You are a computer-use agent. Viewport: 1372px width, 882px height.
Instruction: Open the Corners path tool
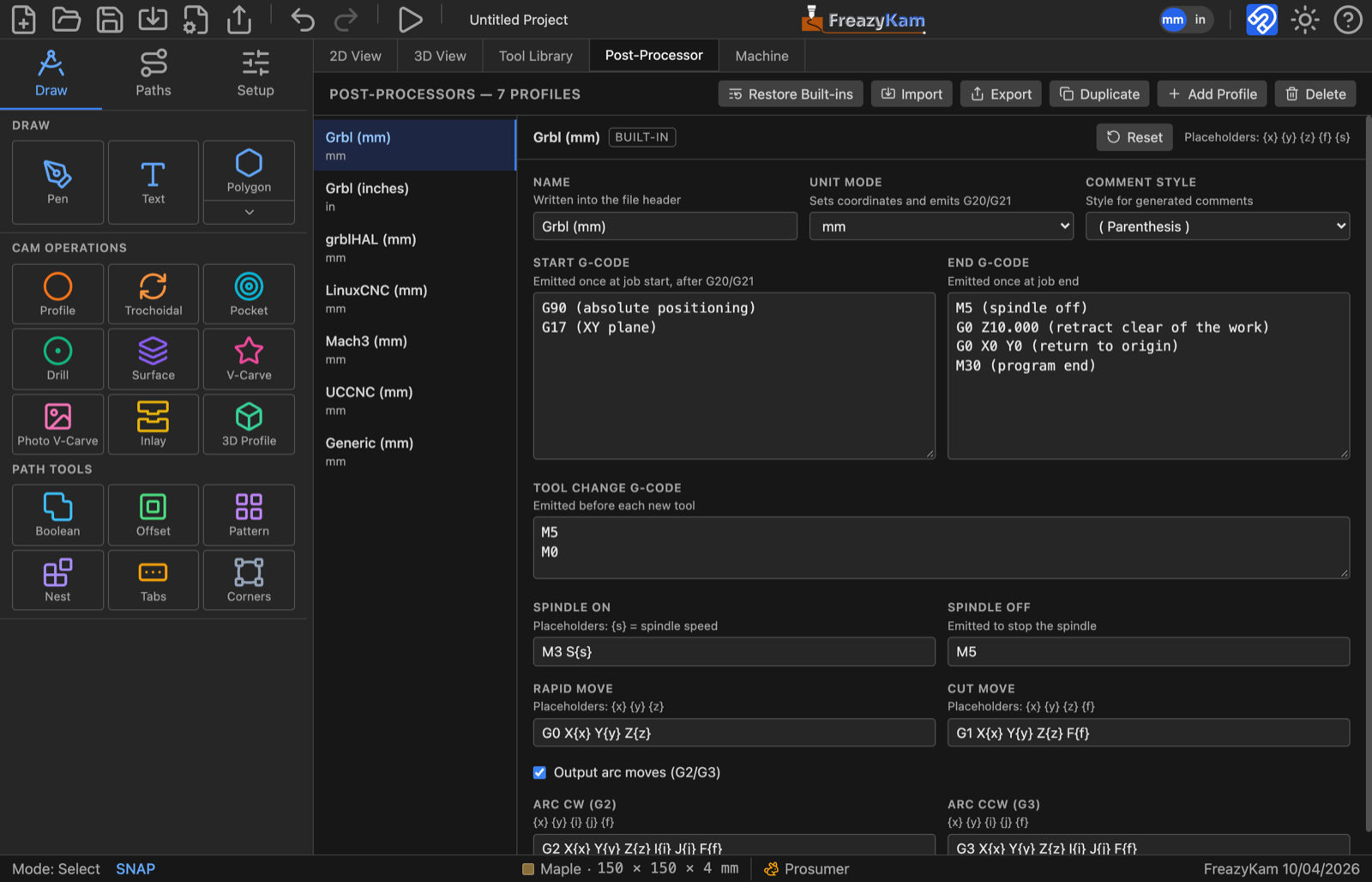click(x=249, y=580)
